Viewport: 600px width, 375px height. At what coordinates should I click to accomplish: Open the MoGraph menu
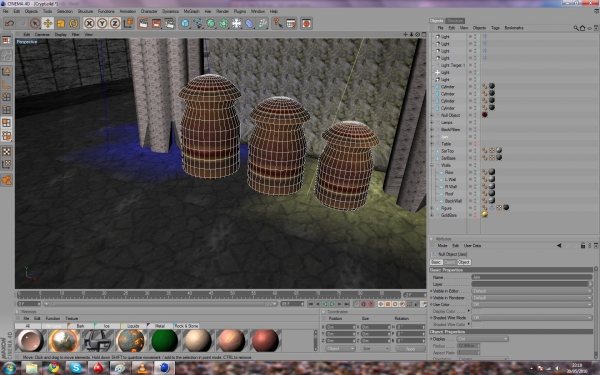tap(191, 11)
